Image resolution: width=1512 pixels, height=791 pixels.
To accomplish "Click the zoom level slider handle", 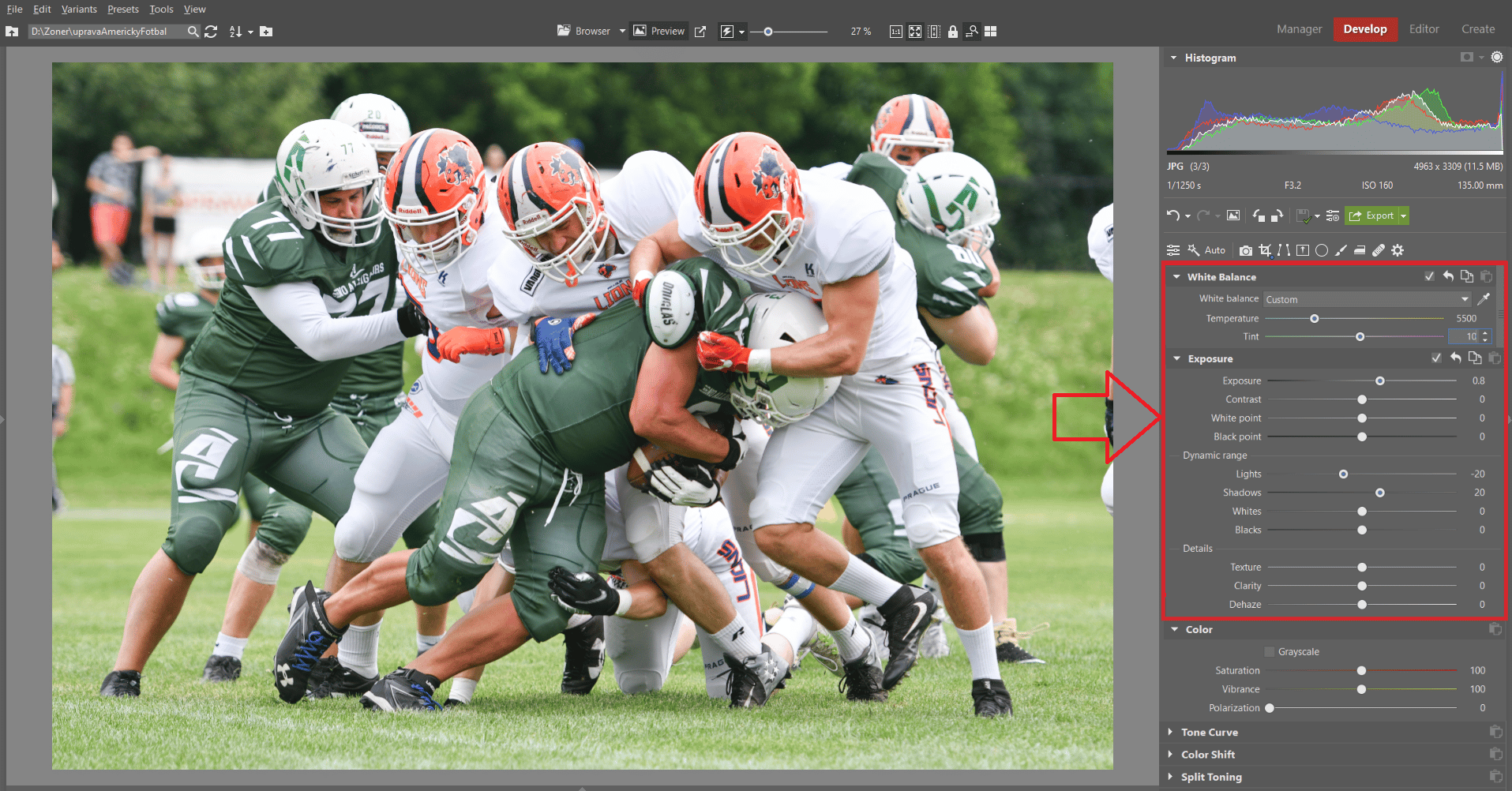I will (x=767, y=32).
